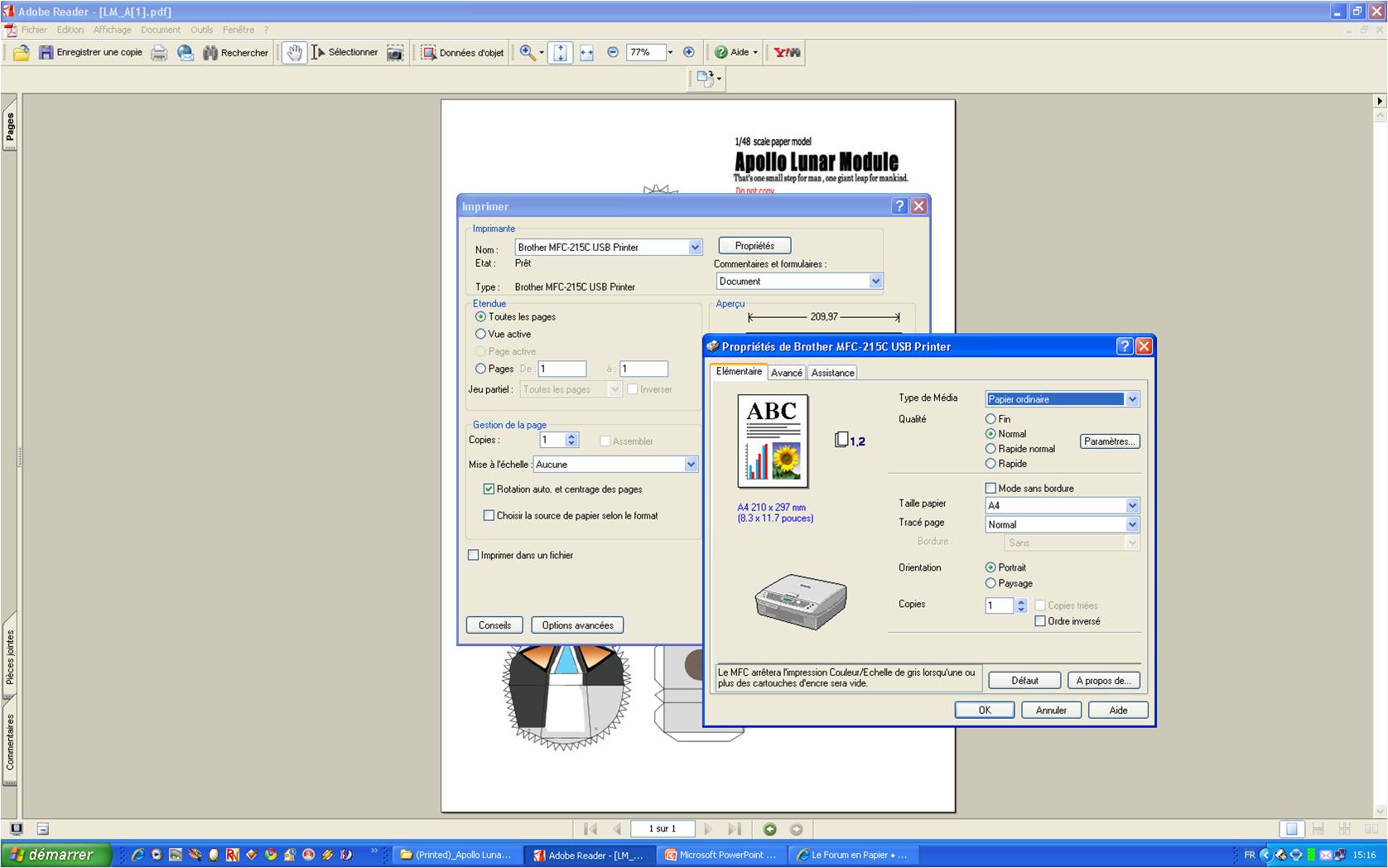Viewport: 1388px width, 868px height.
Task: Click the green previous view arrow
Action: pyautogui.click(x=770, y=828)
